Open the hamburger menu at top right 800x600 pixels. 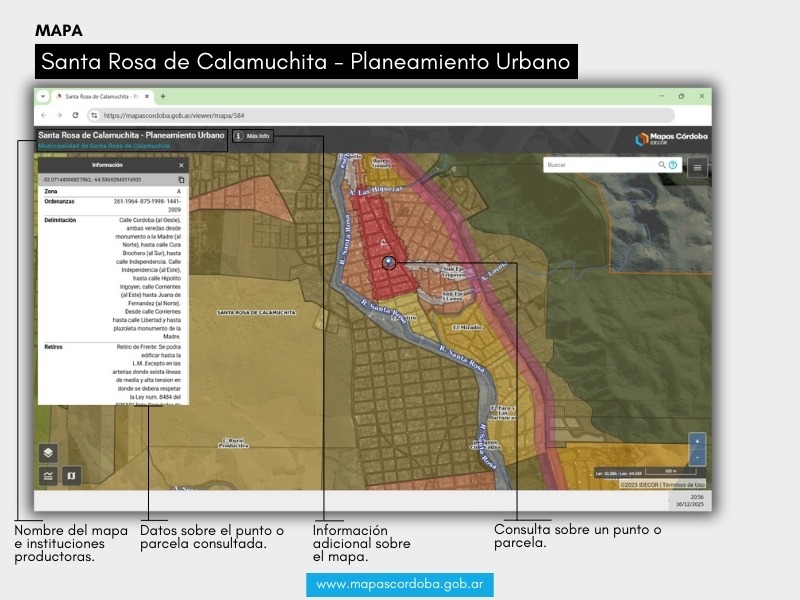[x=697, y=166]
